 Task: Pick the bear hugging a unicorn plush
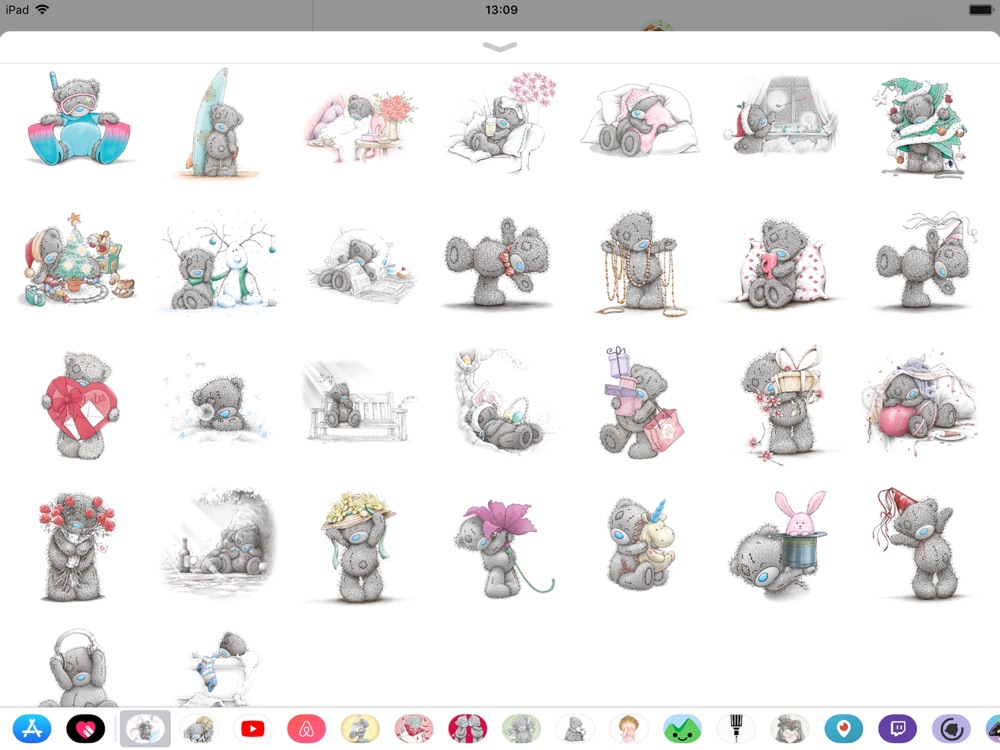tap(642, 543)
